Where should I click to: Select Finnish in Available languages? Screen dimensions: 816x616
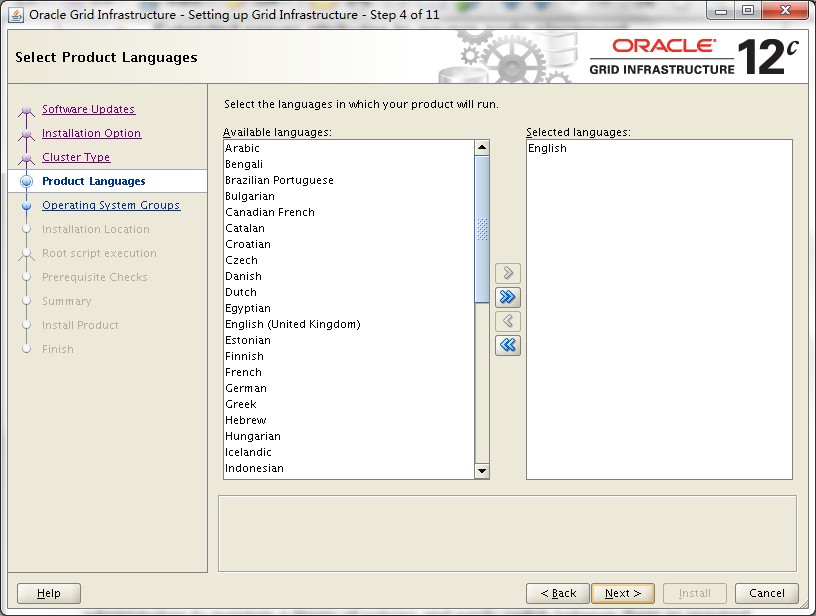click(x=349, y=356)
